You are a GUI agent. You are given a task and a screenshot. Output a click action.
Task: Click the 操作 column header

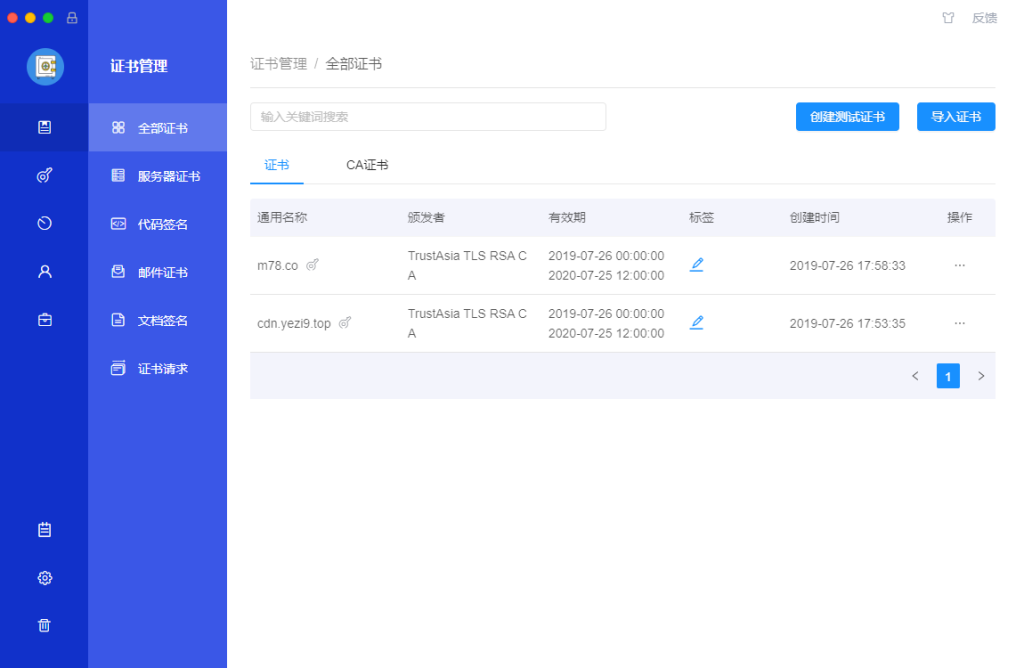(x=959, y=217)
